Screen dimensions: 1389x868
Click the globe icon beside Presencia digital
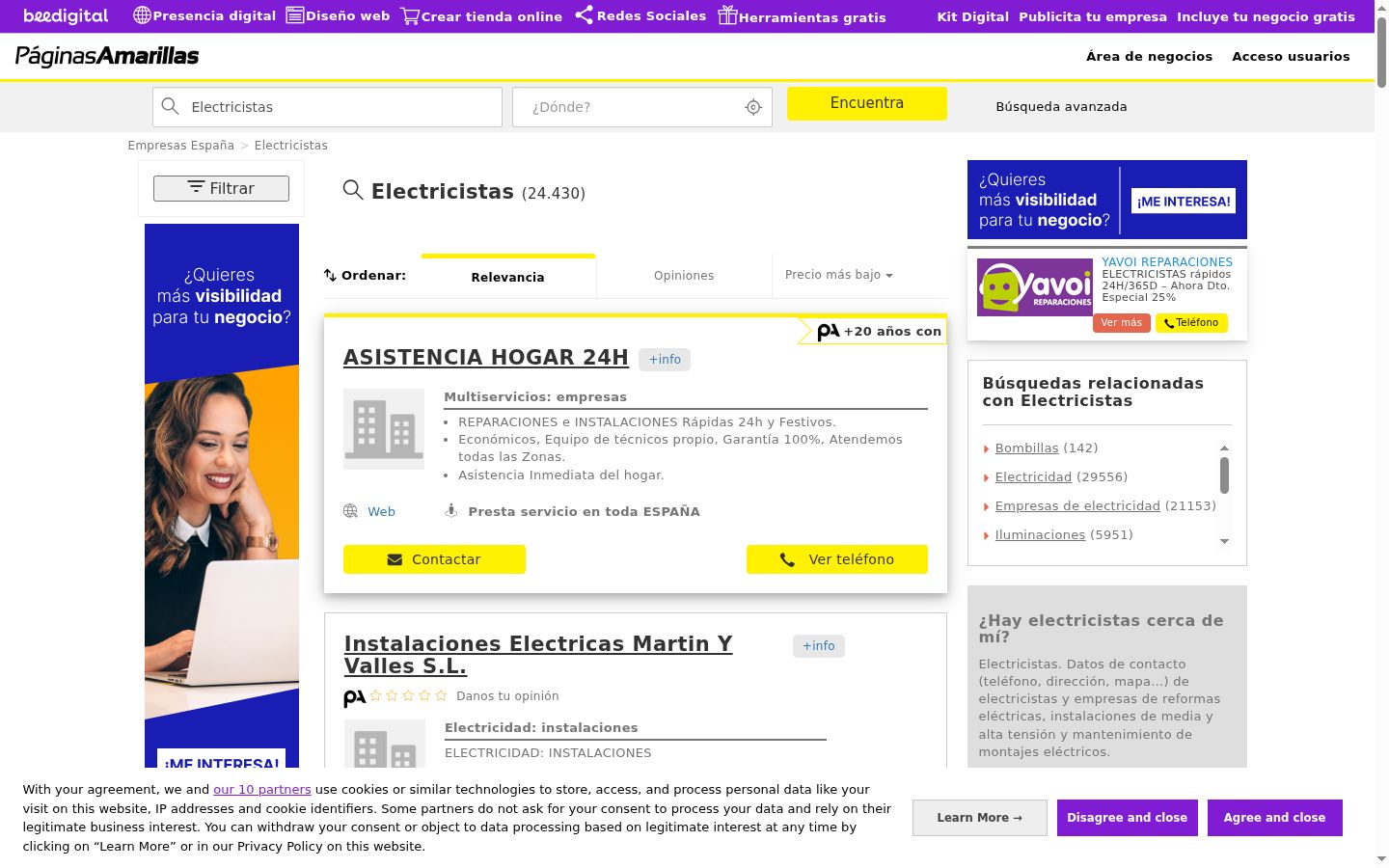pos(142,15)
